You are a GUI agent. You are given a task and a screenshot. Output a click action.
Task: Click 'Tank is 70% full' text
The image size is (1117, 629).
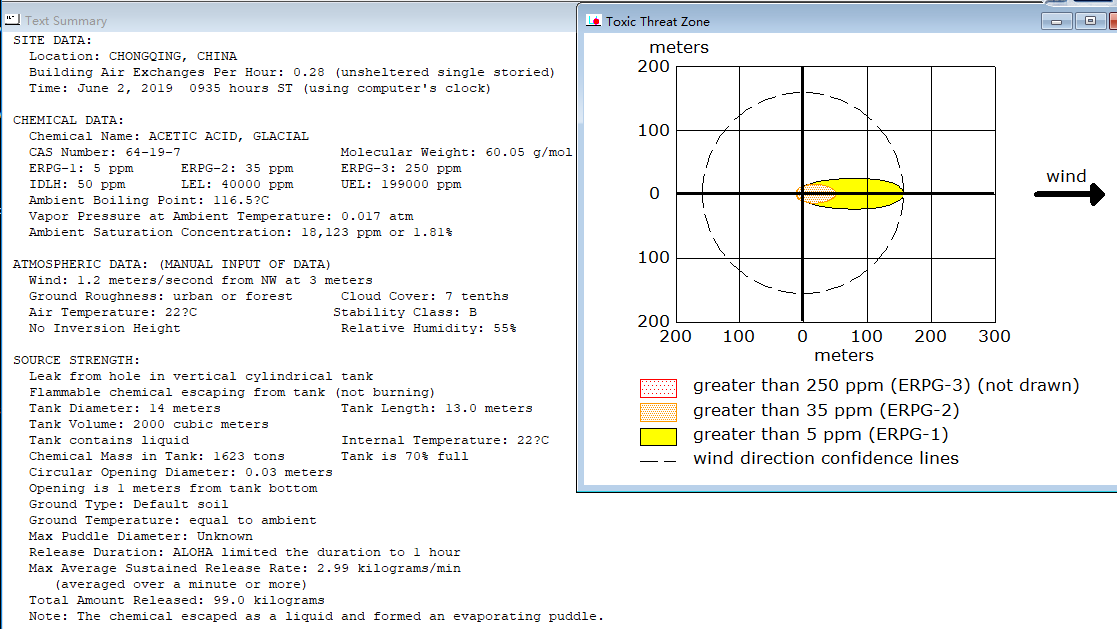click(x=405, y=456)
